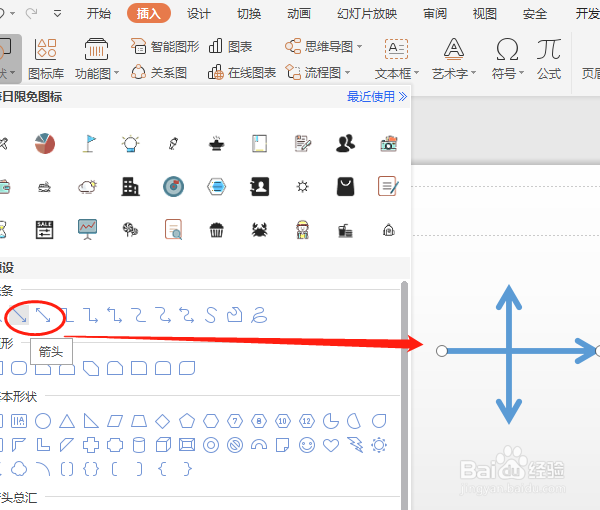The width and height of the screenshot is (600, 510).
Task: Go to the 动画 tab
Action: point(299,14)
